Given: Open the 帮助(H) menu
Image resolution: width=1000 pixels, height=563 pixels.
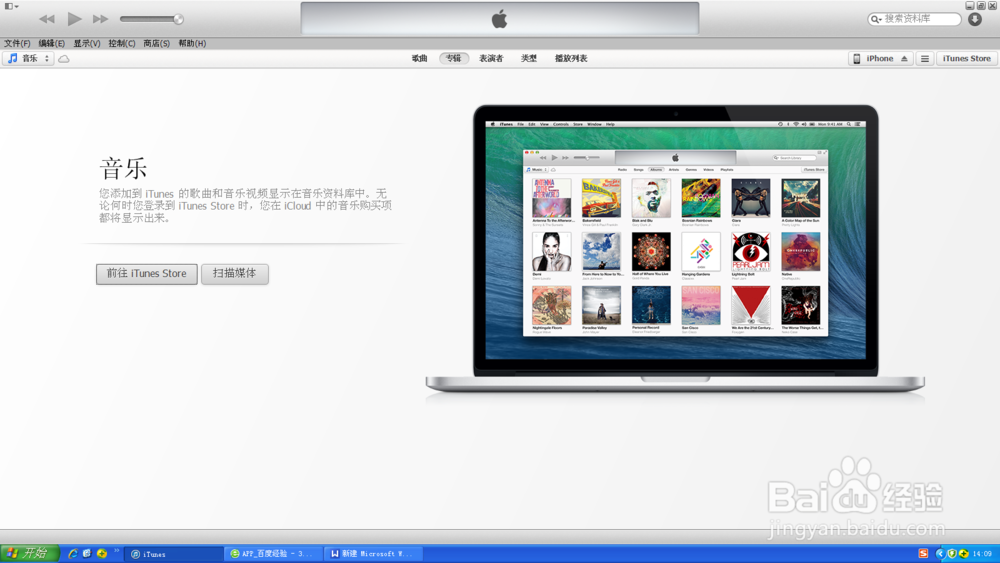Looking at the screenshot, I should pyautogui.click(x=192, y=43).
